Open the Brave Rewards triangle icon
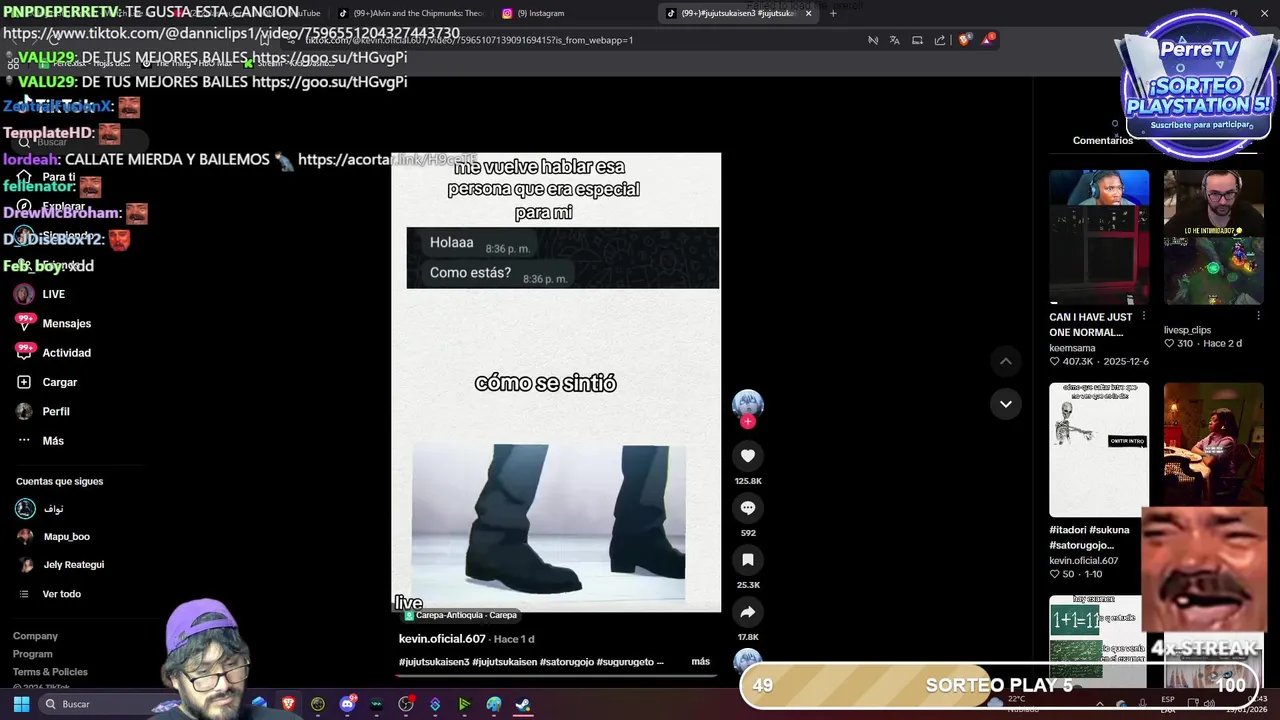The width and height of the screenshot is (1280, 720). 989,40
